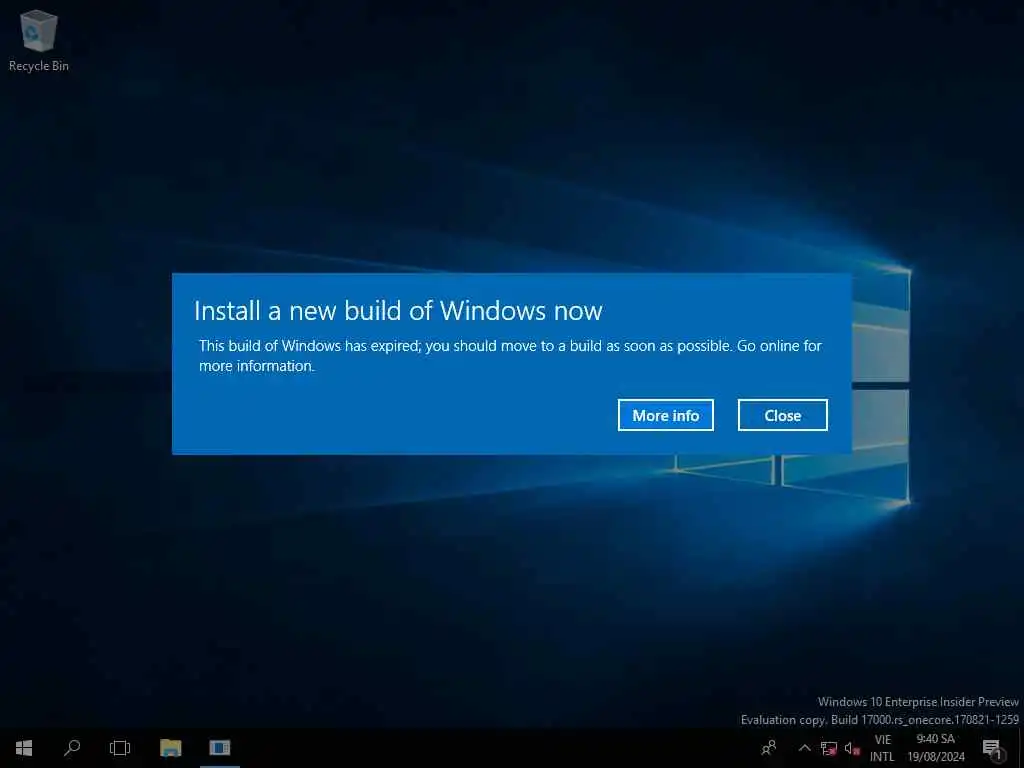Viewport: 1024px width, 768px height.
Task: Open the network status tray icon
Action: (x=829, y=748)
